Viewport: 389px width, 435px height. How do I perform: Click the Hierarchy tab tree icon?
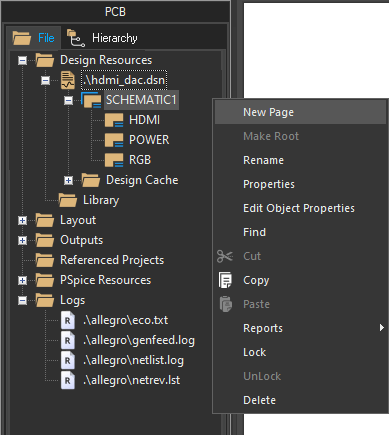[x=76, y=38]
